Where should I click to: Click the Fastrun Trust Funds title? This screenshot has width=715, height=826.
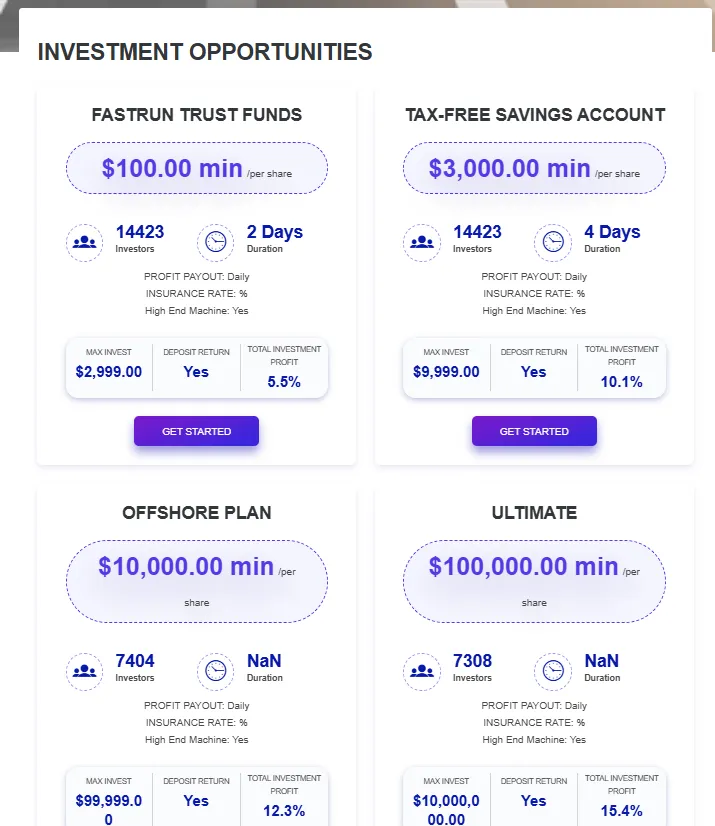(197, 114)
